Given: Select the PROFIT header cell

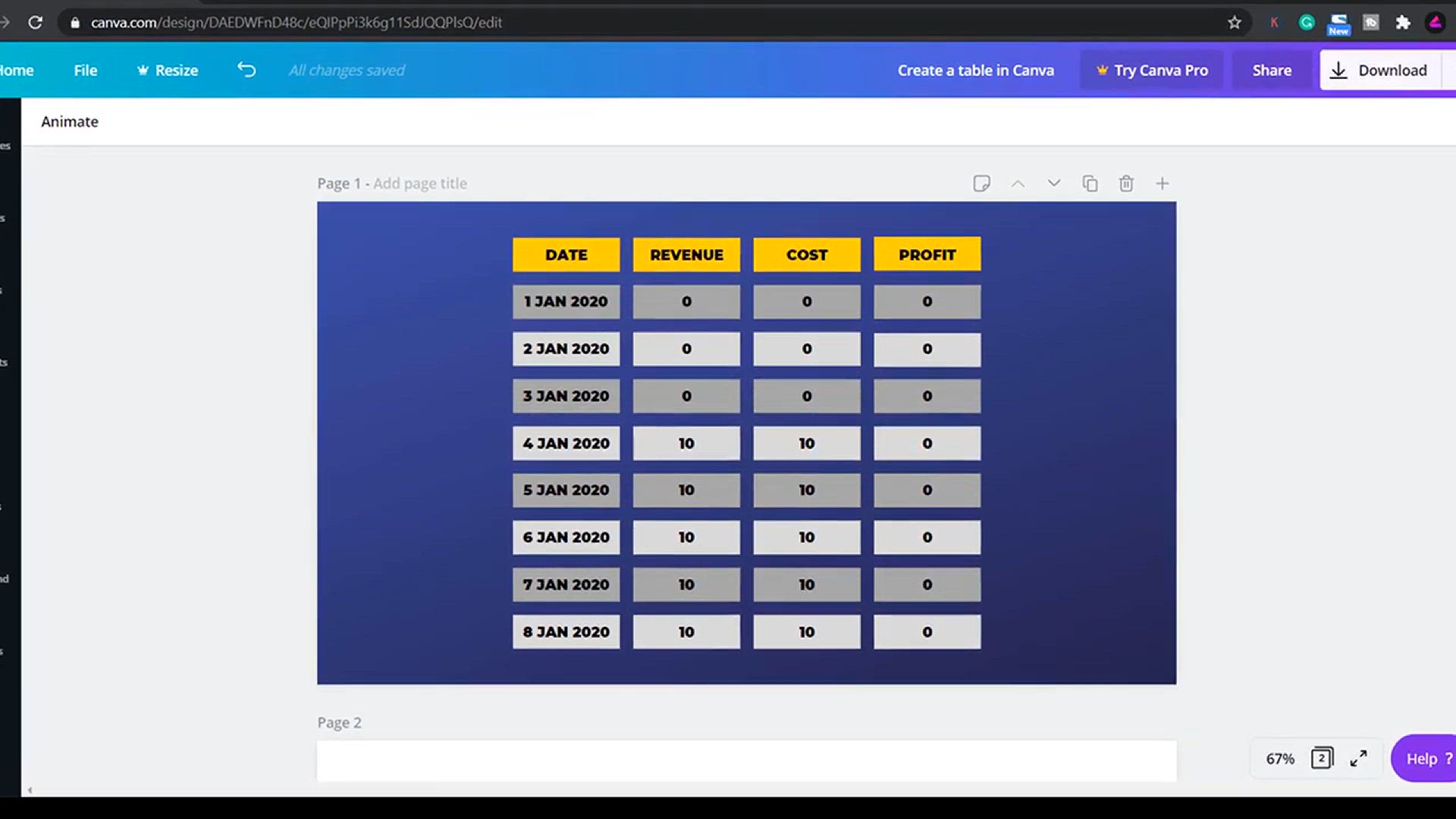Looking at the screenshot, I should point(927,255).
